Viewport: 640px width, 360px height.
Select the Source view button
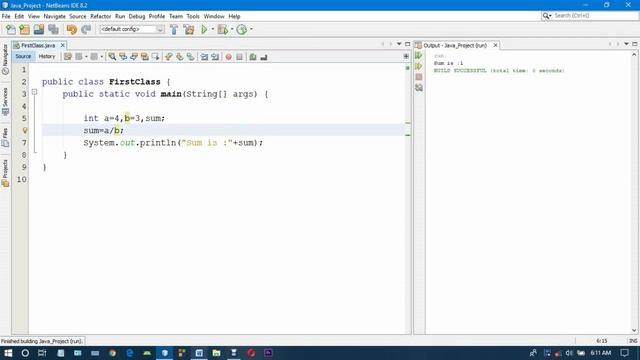click(x=23, y=56)
